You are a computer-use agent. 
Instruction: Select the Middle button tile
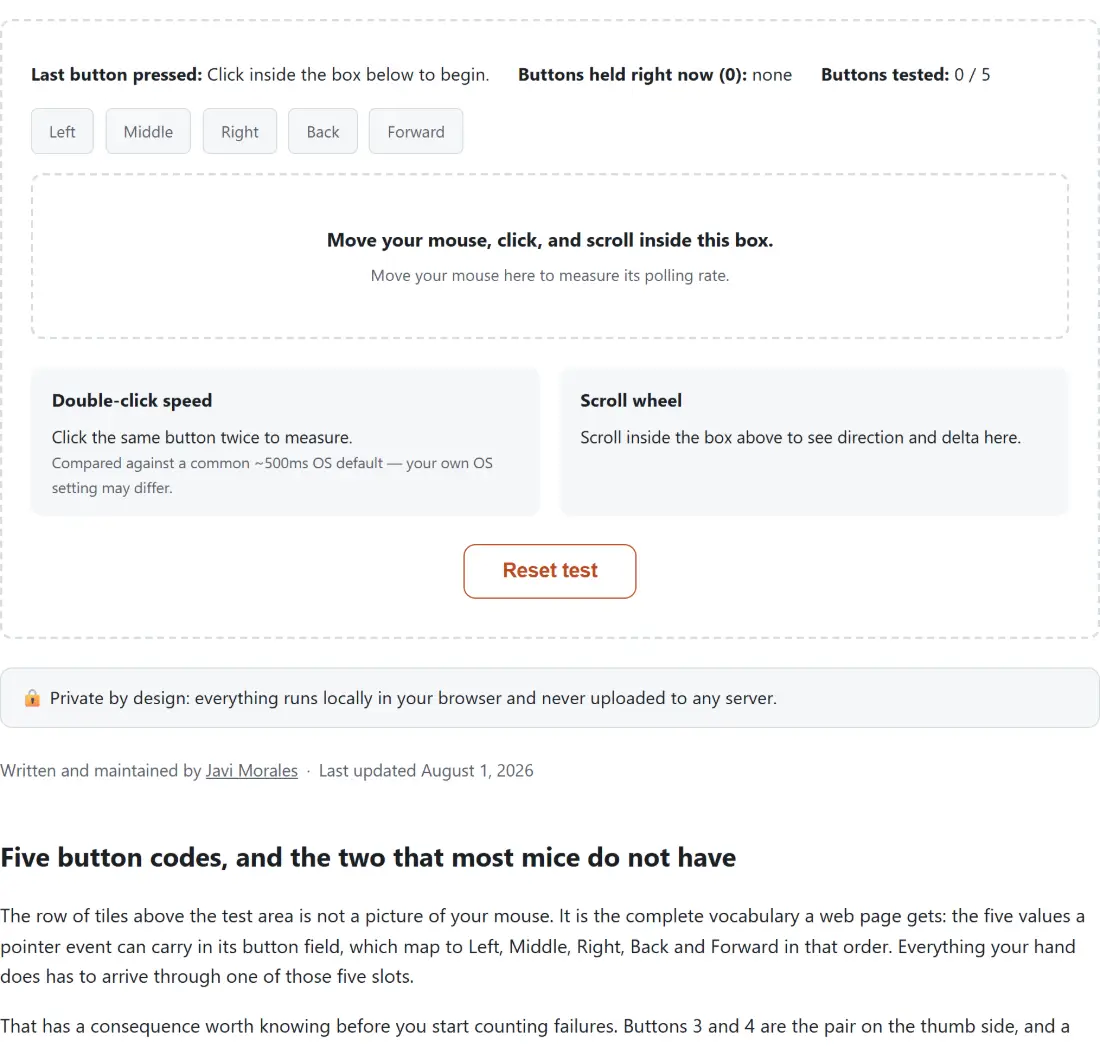tap(148, 131)
